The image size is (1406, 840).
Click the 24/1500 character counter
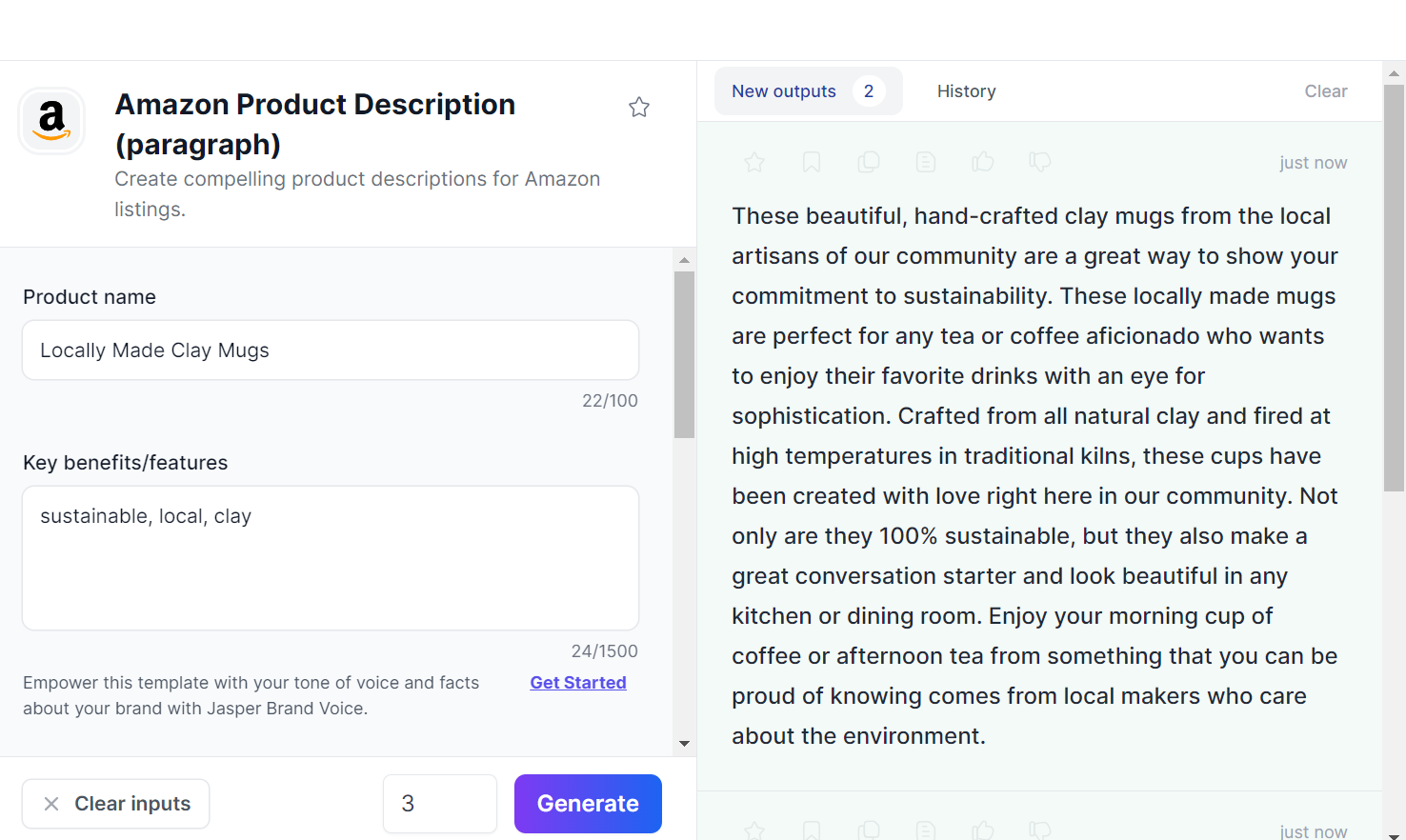coord(605,651)
